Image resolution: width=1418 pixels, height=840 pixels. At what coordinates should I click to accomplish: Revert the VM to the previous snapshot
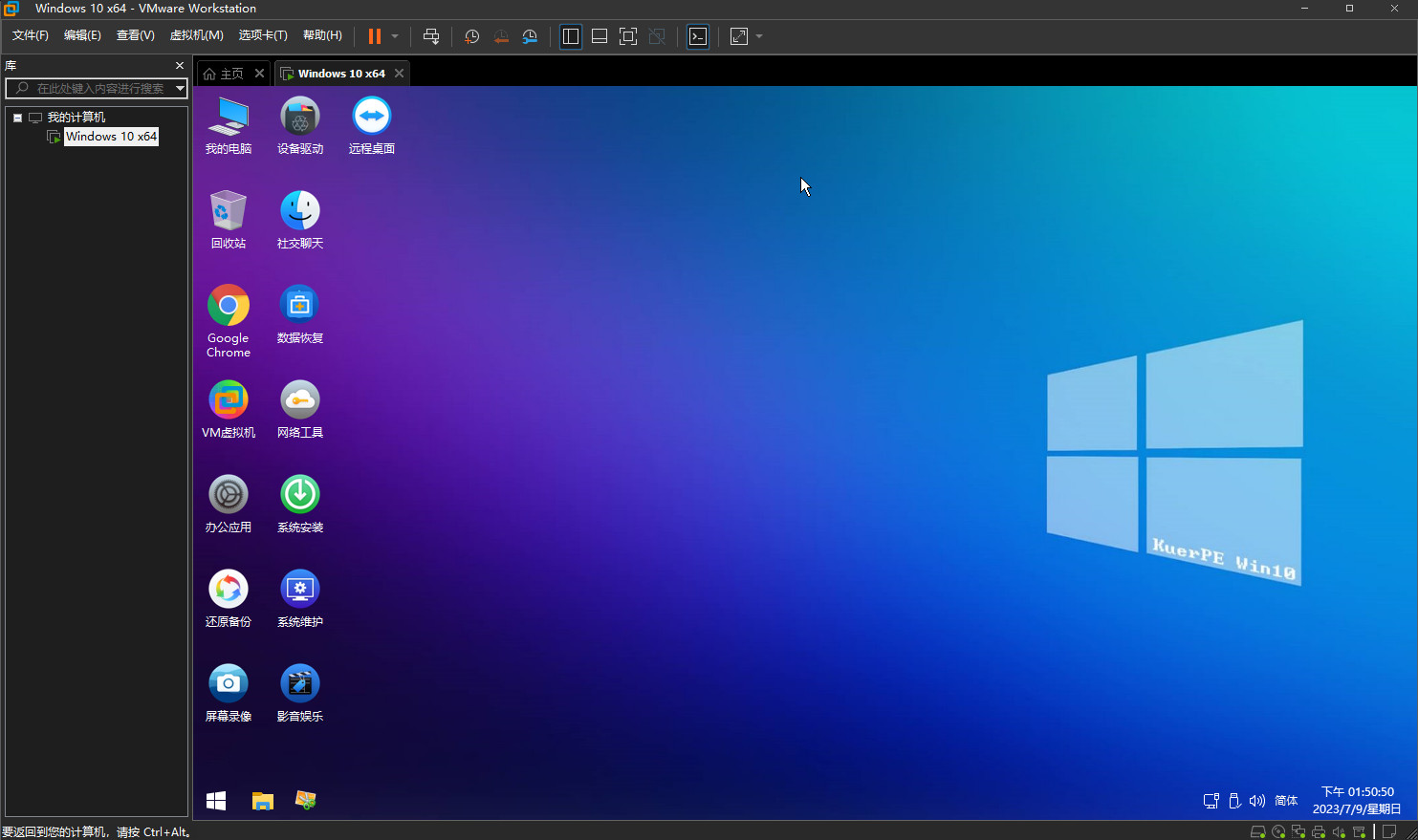[x=501, y=36]
